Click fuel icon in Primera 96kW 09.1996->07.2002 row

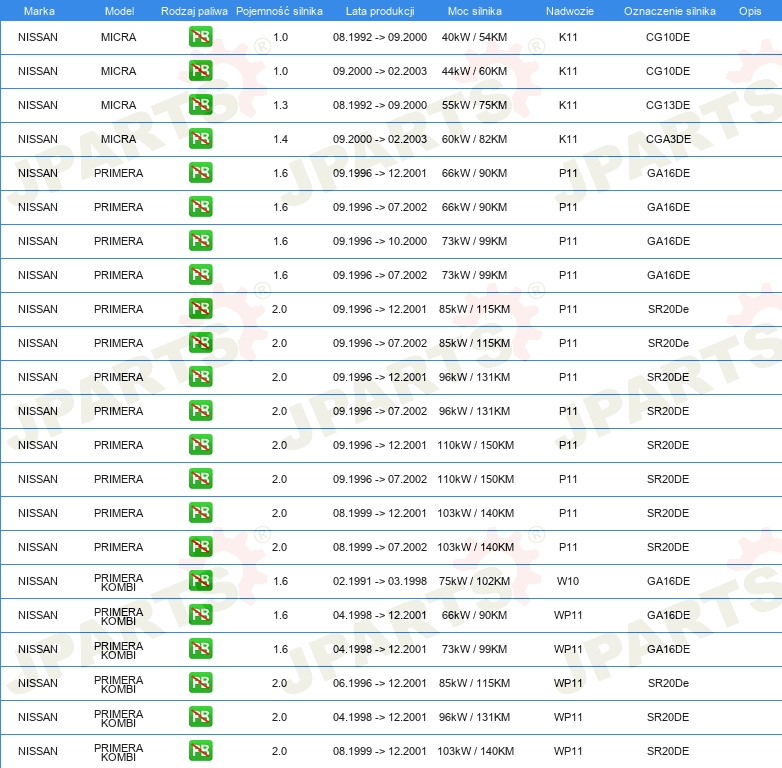tap(200, 410)
